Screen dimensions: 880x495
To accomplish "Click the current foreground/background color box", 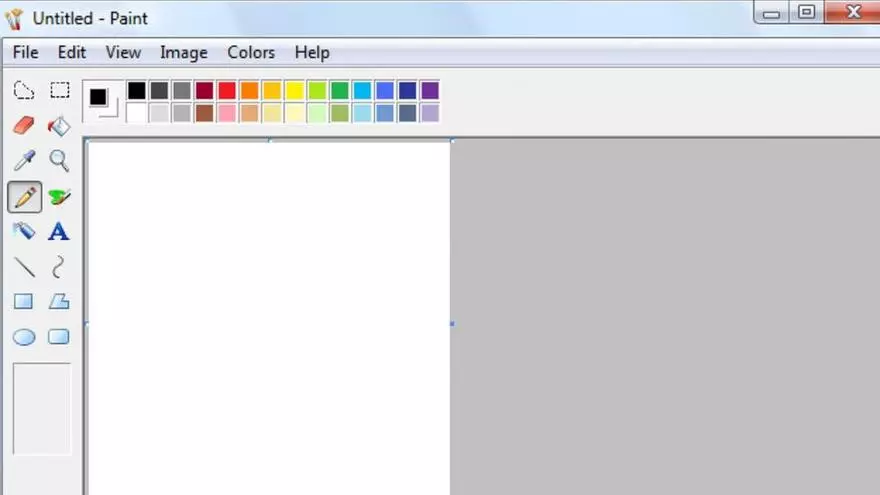I will [x=101, y=100].
